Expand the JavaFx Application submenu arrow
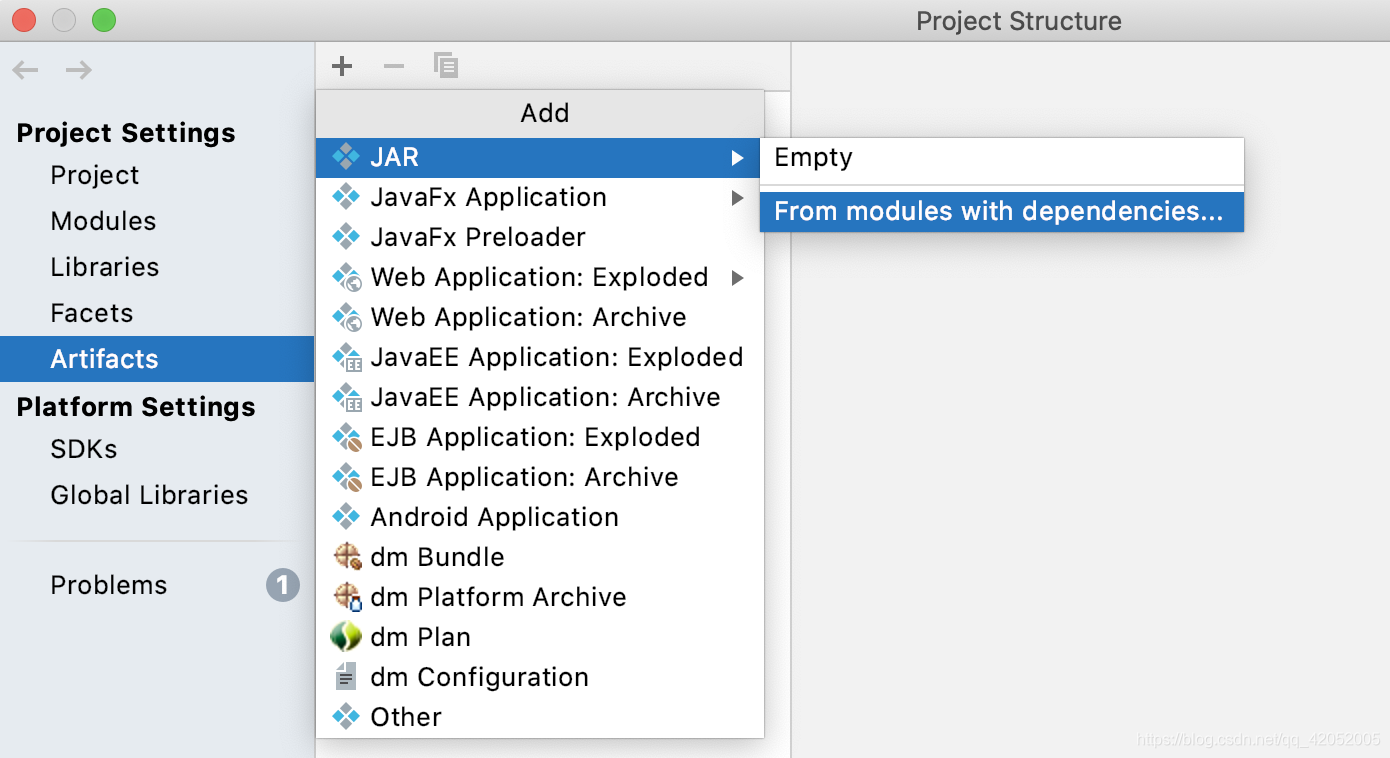This screenshot has height=758, width=1390. (737, 198)
